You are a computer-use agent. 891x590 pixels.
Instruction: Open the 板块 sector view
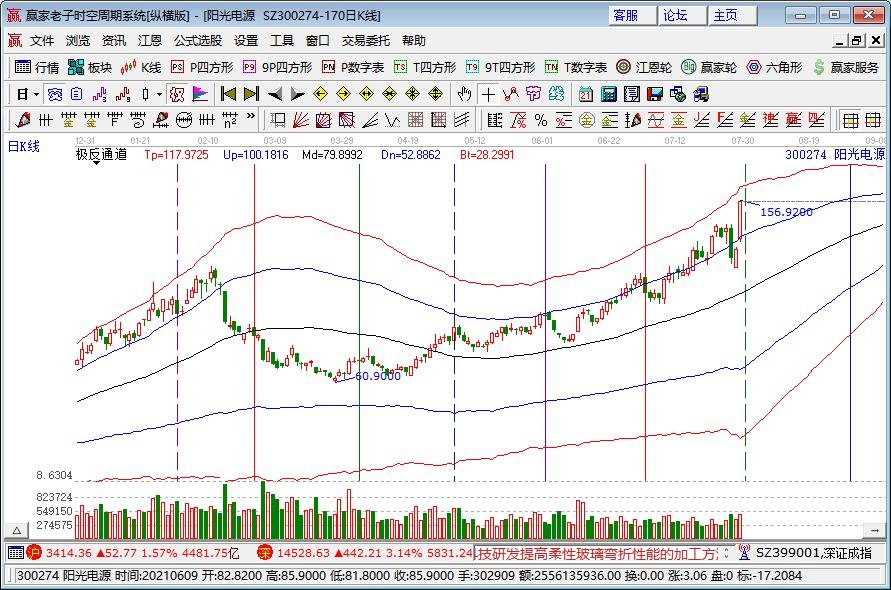90,67
